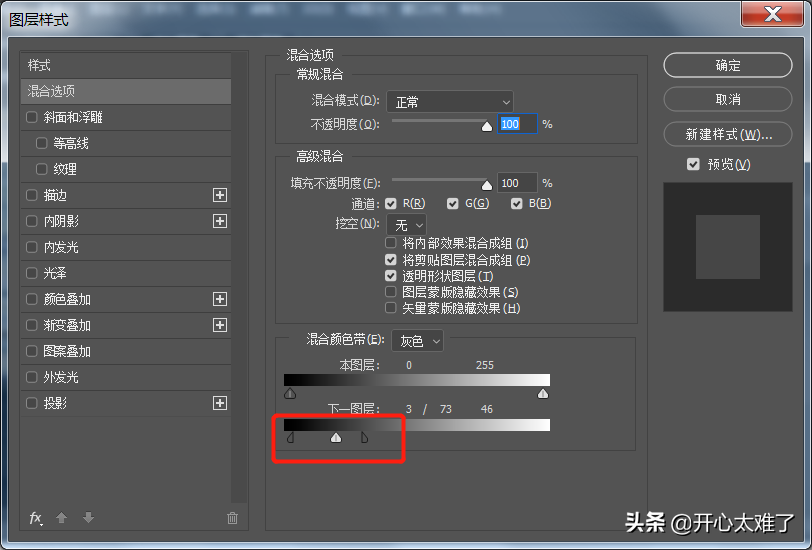
Task: Toggle the G(G) channel checkbox
Action: click(x=453, y=204)
